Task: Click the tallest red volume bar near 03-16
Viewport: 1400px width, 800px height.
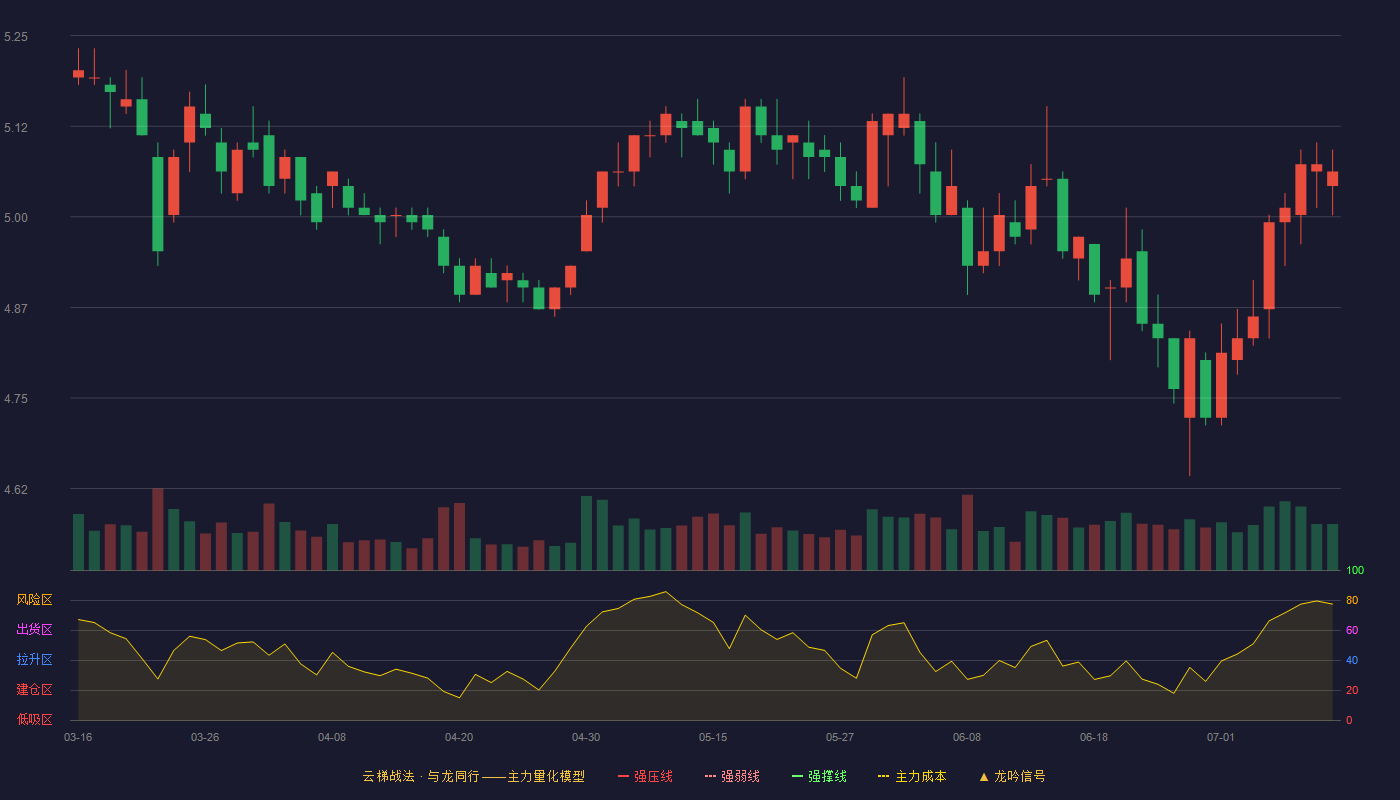Action: (158, 529)
